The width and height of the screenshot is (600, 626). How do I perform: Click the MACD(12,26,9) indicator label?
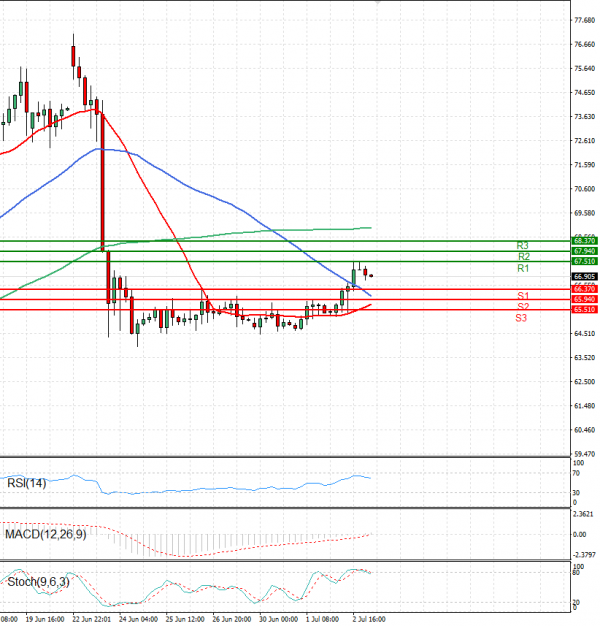coord(46,534)
